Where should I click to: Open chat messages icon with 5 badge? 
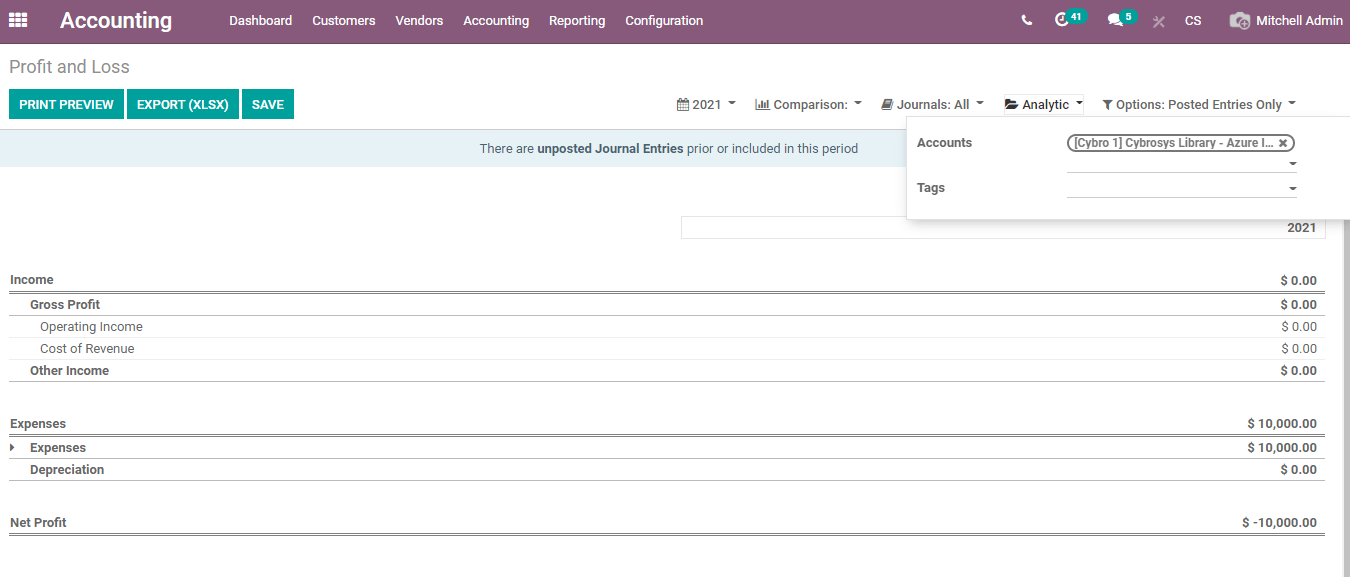click(1121, 19)
